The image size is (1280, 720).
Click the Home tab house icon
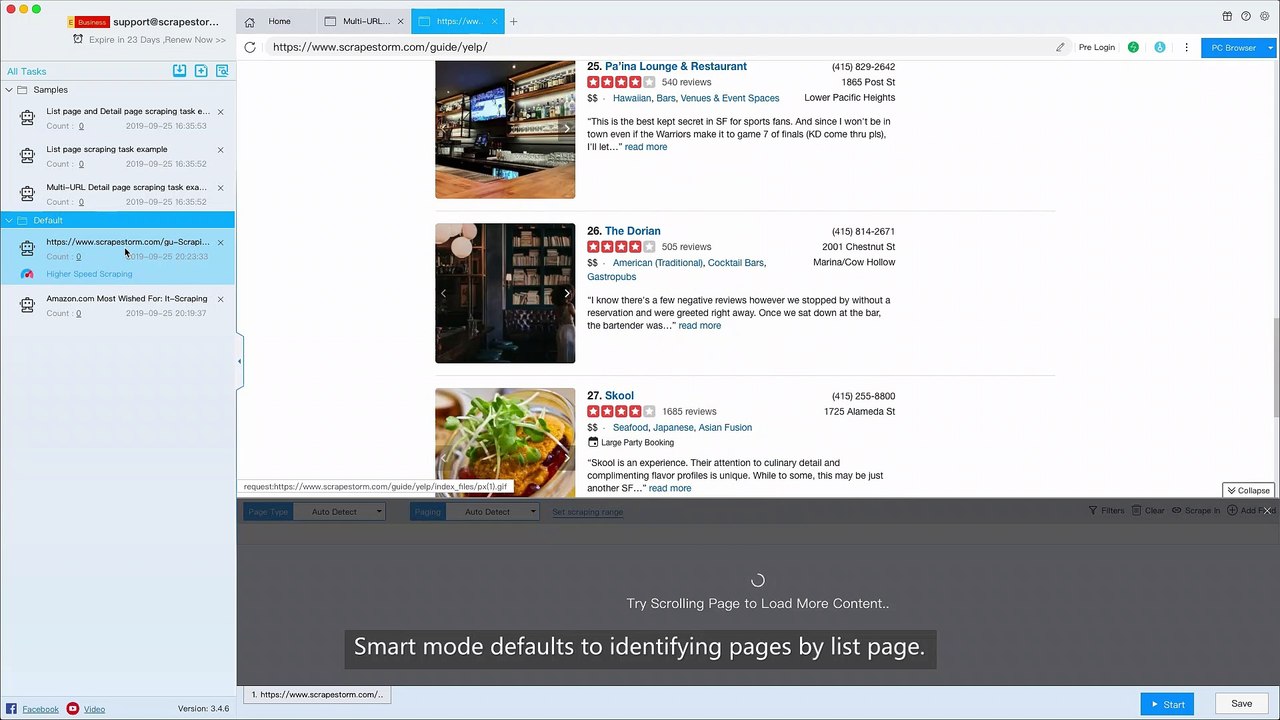(250, 21)
